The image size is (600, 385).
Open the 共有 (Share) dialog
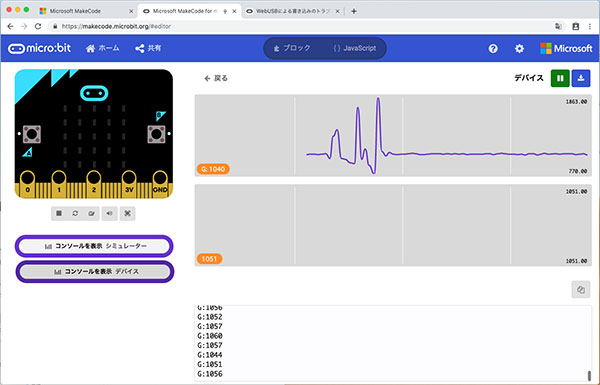click(148, 48)
